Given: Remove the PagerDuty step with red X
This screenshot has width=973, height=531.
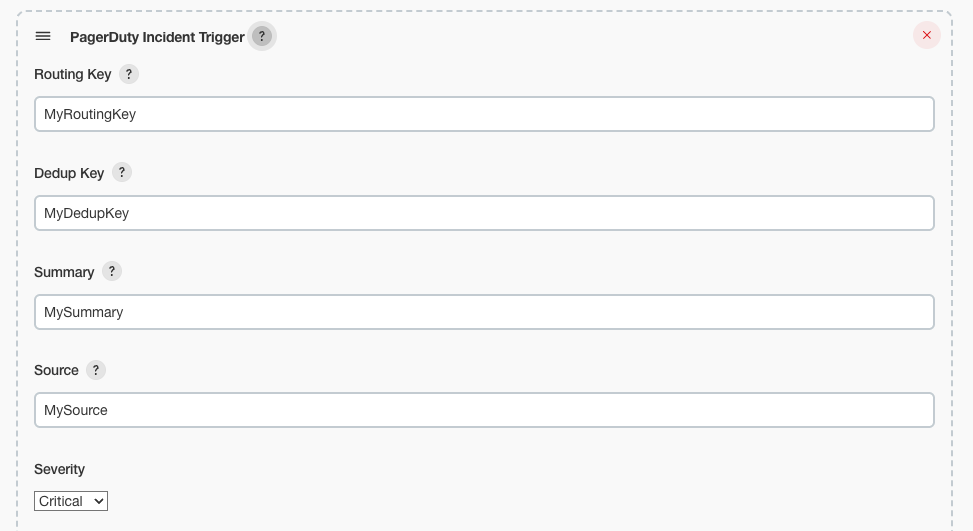Looking at the screenshot, I should 926,35.
